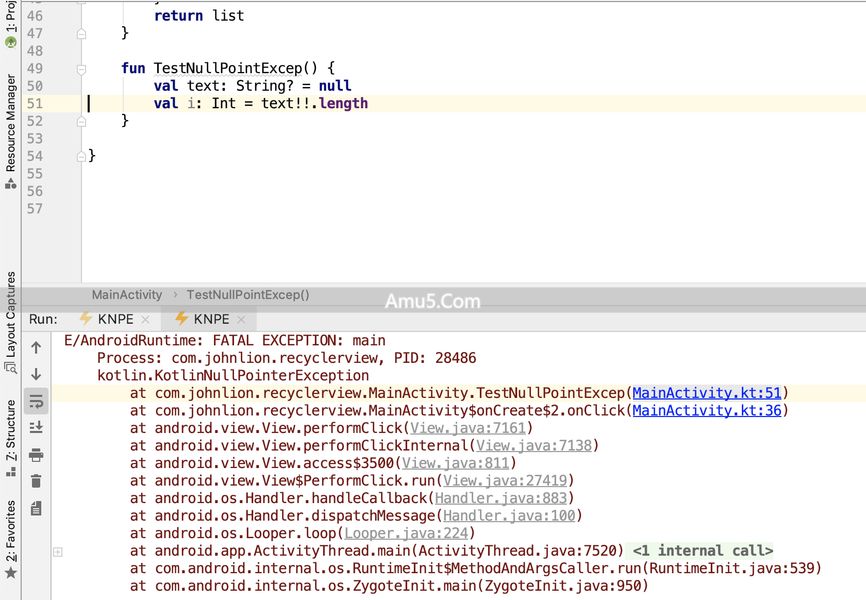Toggle Soft-Wrap in the Run console

pyautogui.click(x=36, y=401)
